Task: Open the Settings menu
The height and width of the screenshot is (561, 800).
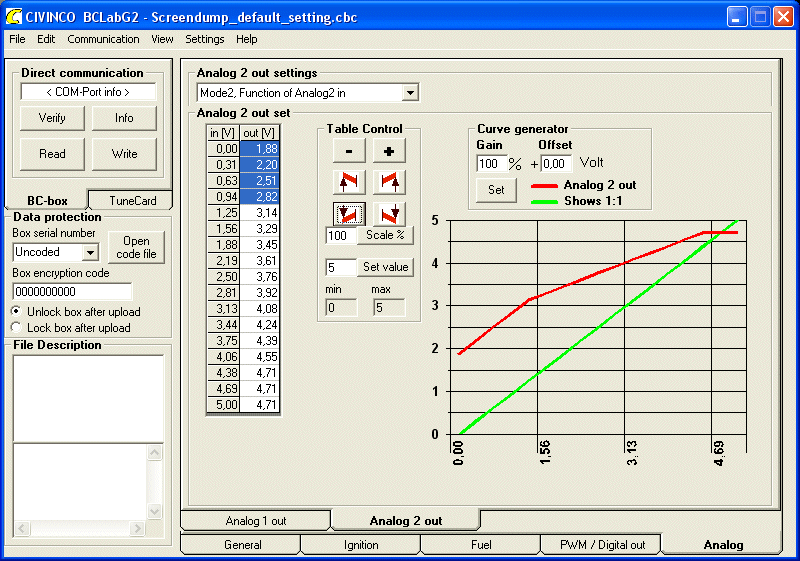Action: (x=205, y=39)
